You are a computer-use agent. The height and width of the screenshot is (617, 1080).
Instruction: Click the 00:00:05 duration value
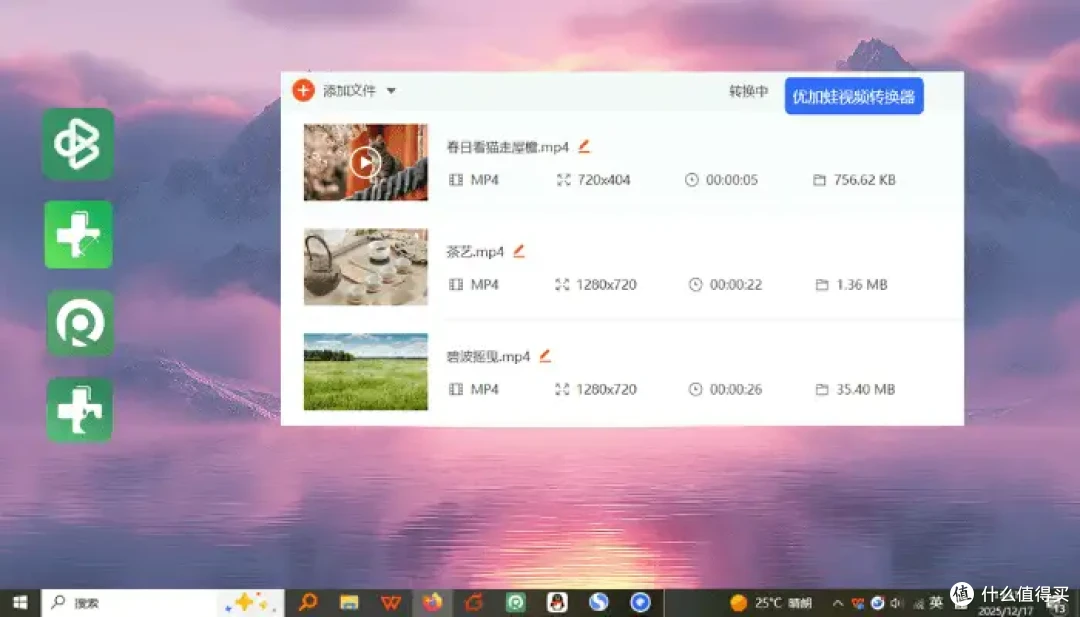pos(731,180)
